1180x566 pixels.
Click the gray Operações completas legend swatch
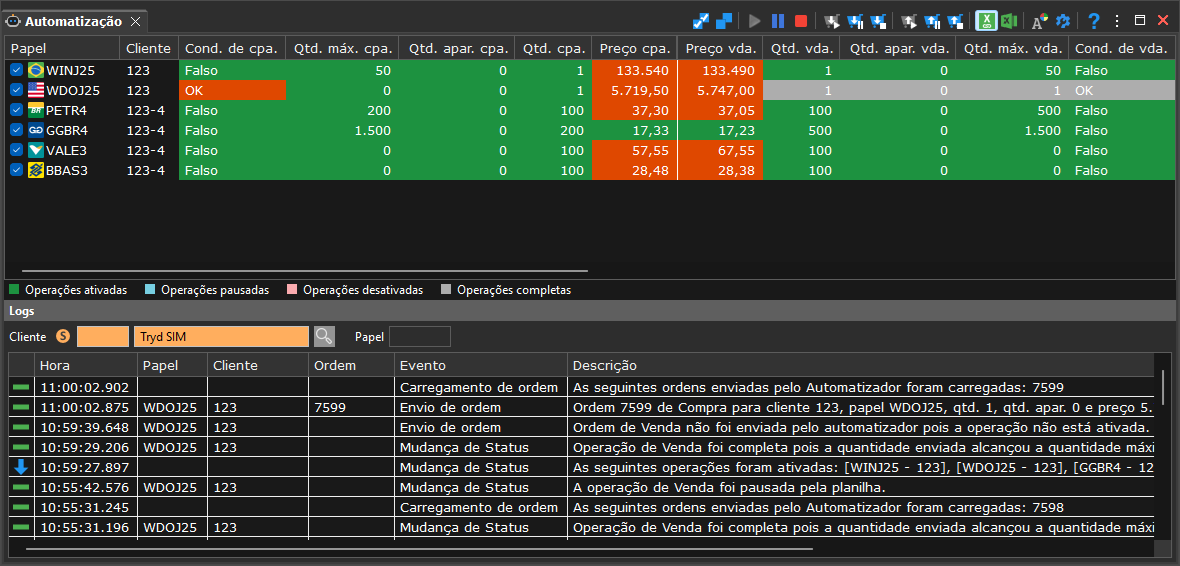[446, 290]
